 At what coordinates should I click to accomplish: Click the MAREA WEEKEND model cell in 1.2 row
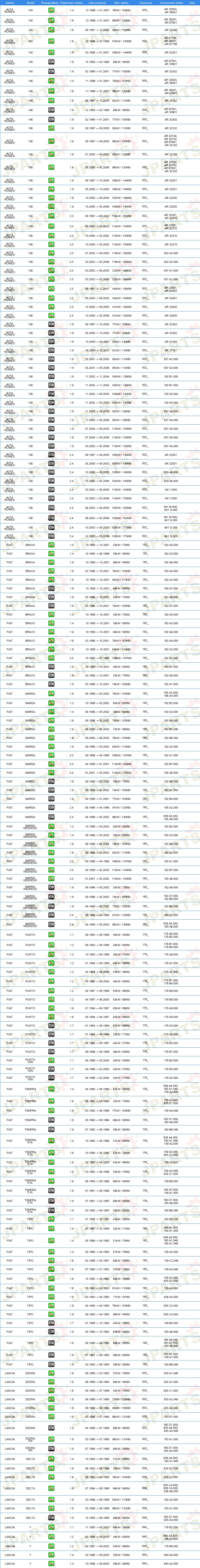[30, 826]
